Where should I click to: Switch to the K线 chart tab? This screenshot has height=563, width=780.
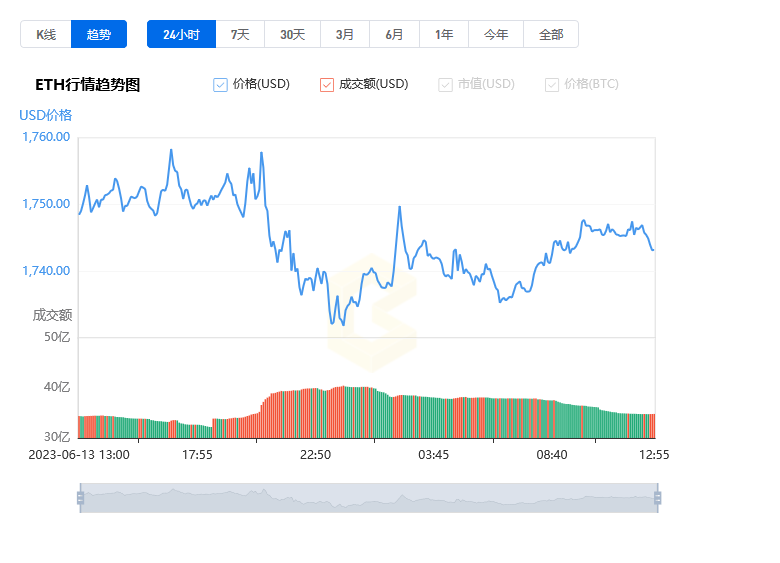pos(46,34)
